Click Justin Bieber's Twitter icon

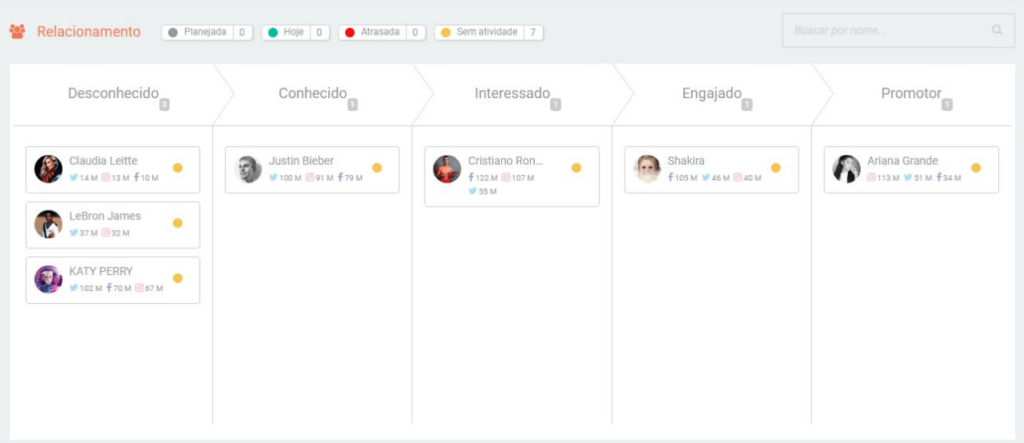click(x=273, y=177)
